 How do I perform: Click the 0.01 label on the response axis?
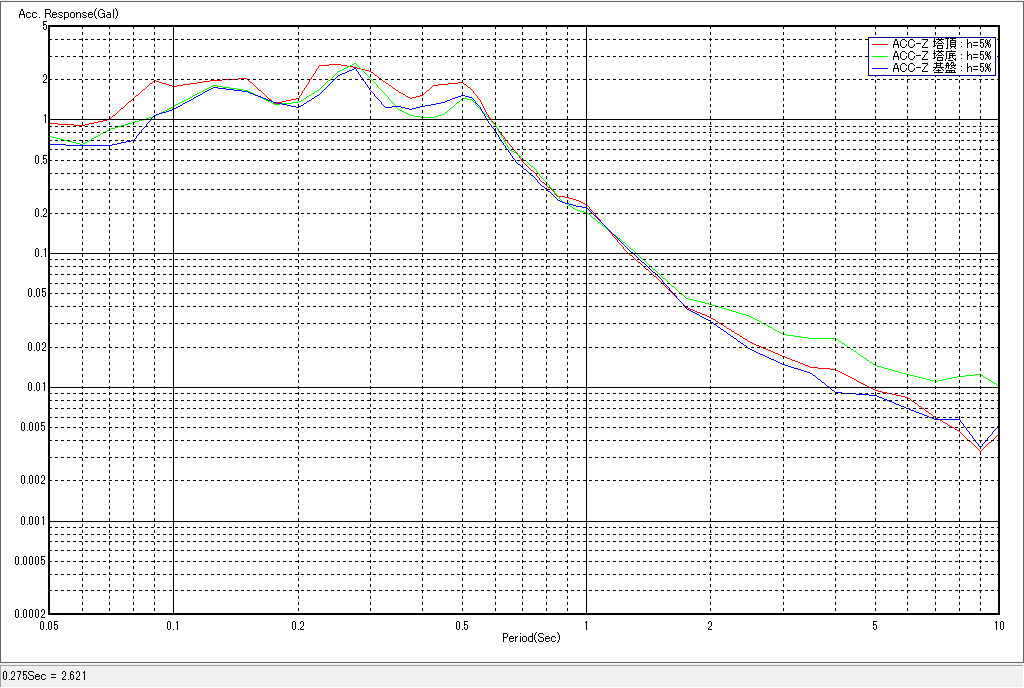pyautogui.click(x=36, y=387)
